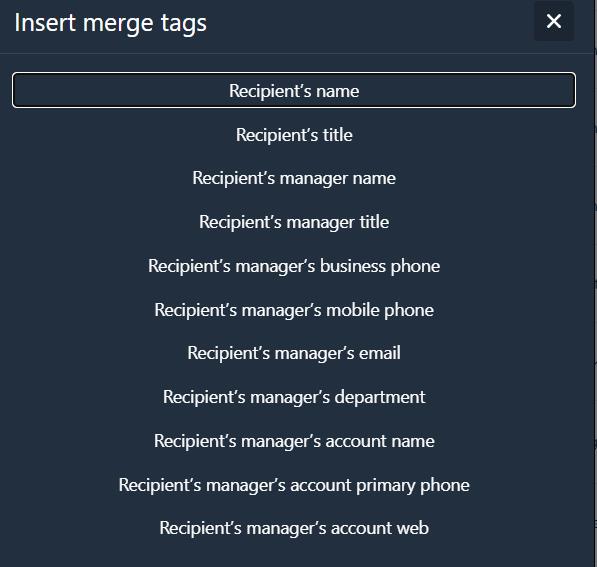Insert Recipient's manager's email tag

(x=294, y=353)
